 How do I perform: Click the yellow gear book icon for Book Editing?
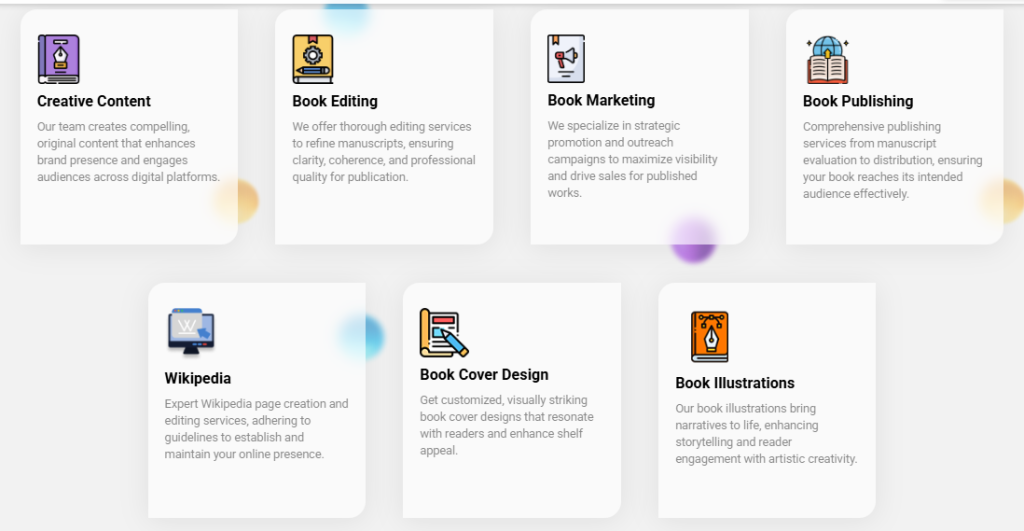(x=313, y=59)
